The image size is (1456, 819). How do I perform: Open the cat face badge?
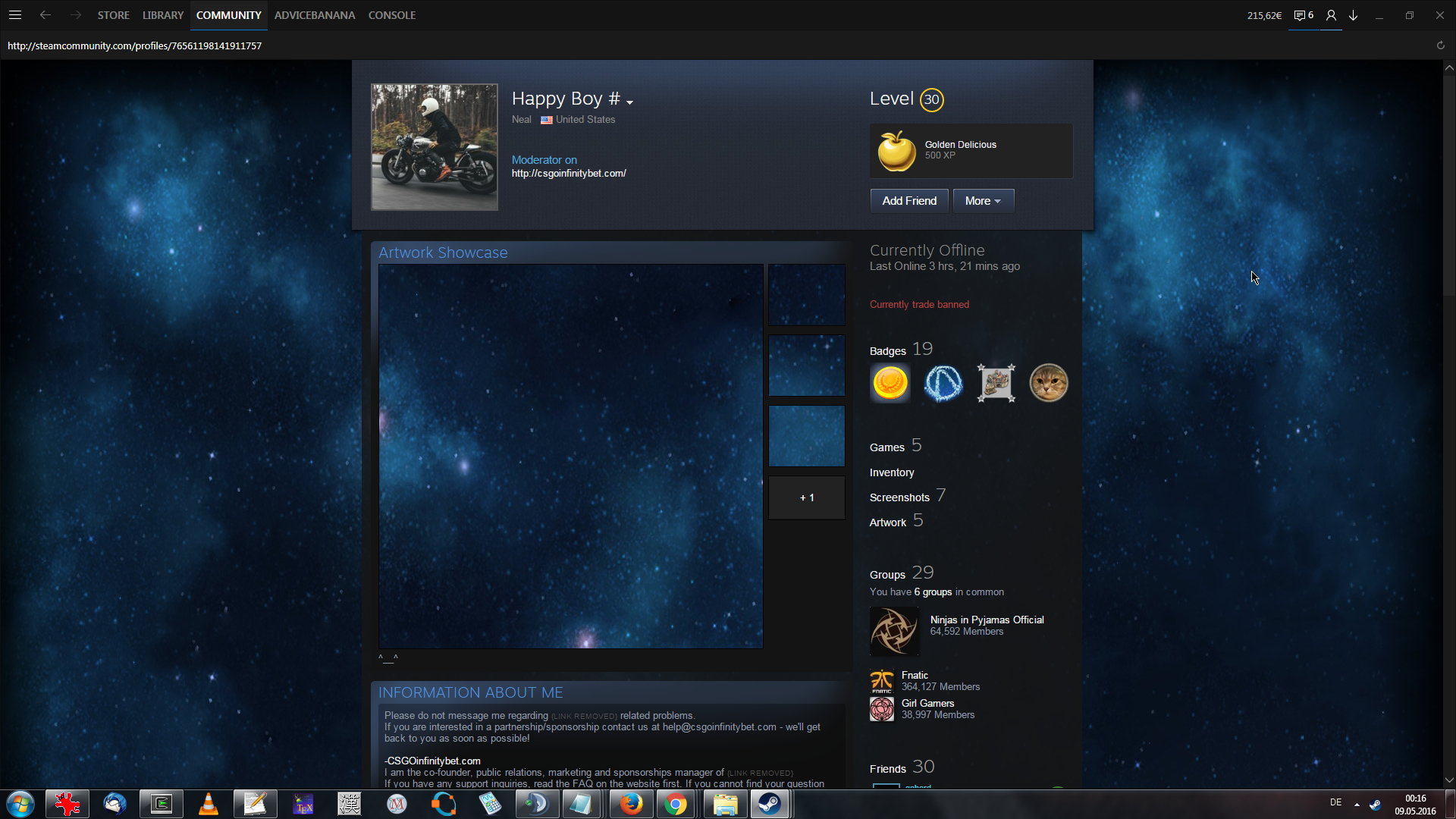[x=1048, y=383]
